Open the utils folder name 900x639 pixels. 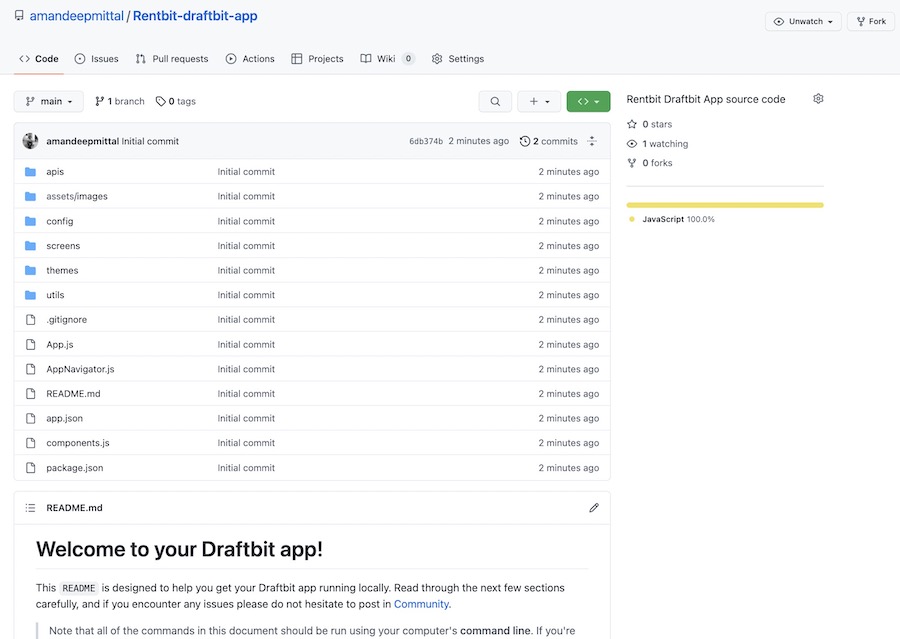(x=55, y=295)
